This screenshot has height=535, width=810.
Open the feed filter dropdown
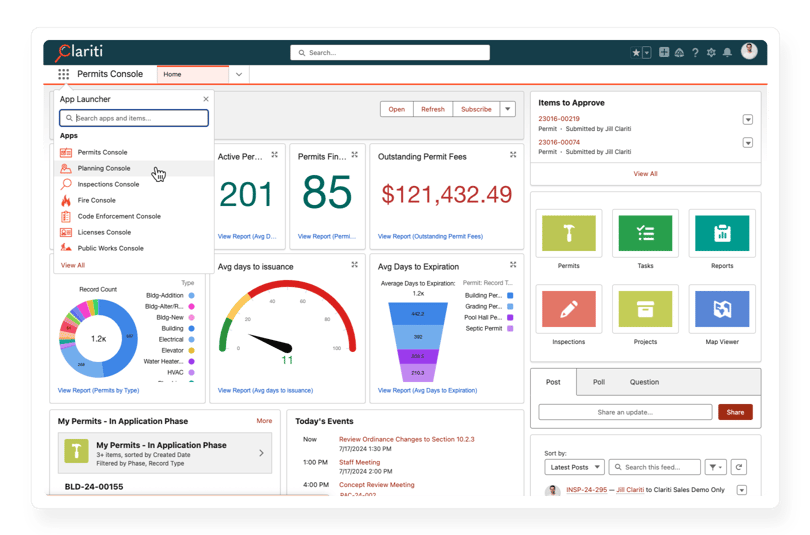(x=715, y=467)
